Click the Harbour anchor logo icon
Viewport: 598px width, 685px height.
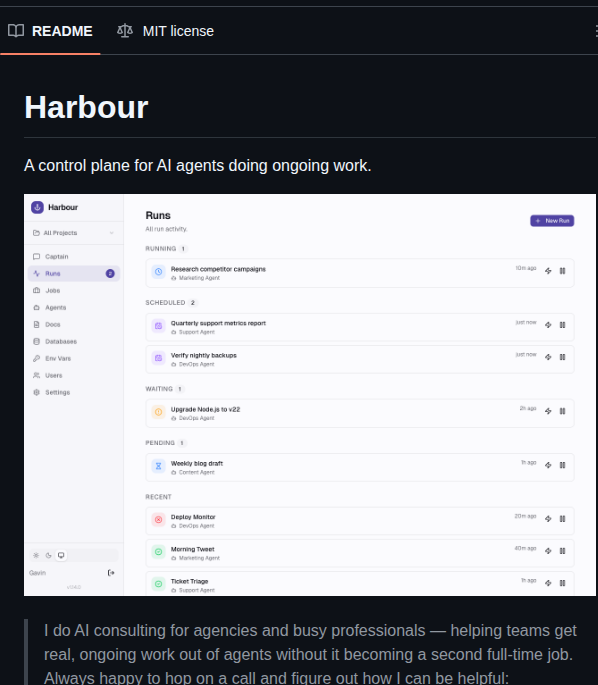pos(37,207)
